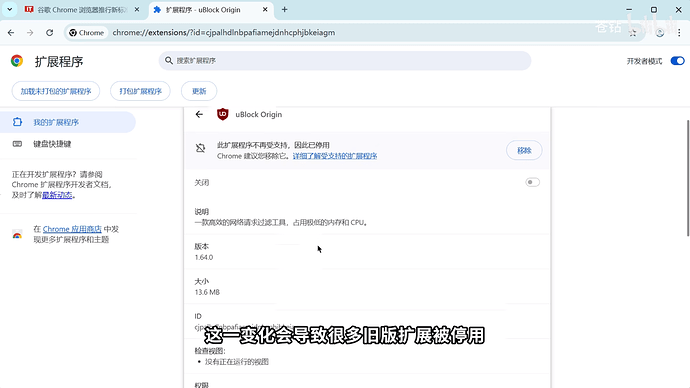Screen dimensions: 690x388
Task: Toggle 开发者模式 switch off
Action: [677, 61]
